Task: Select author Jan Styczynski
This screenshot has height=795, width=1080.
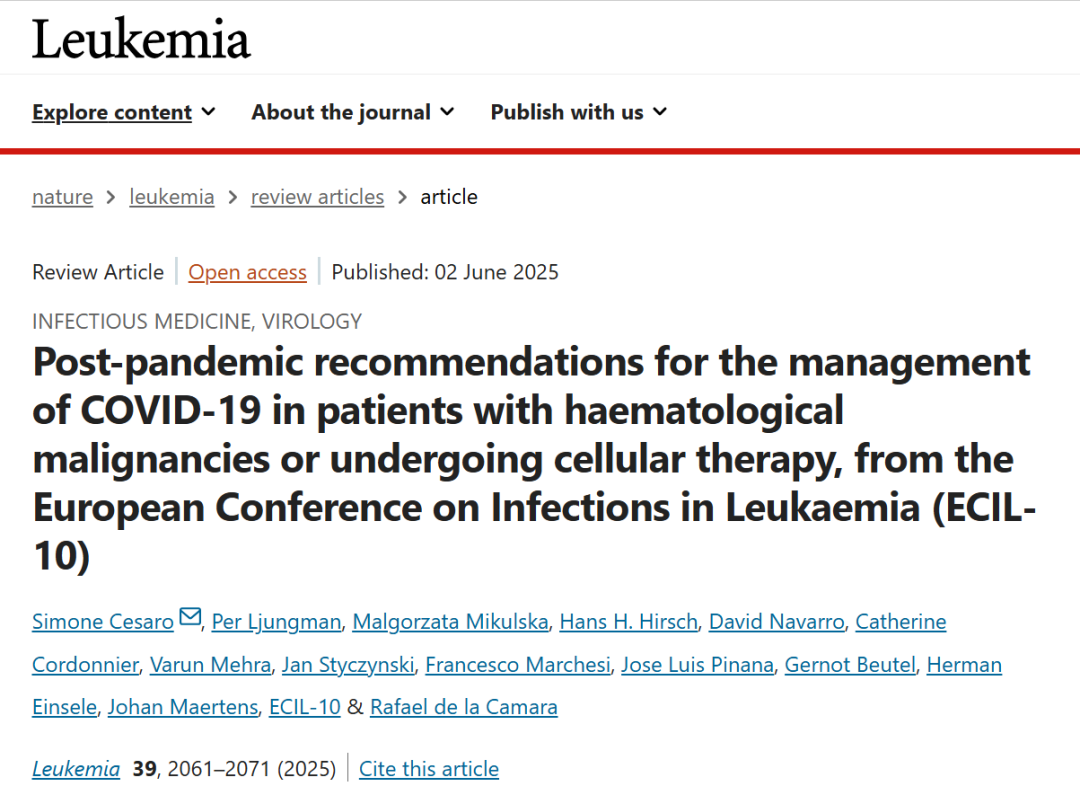Action: point(349,665)
